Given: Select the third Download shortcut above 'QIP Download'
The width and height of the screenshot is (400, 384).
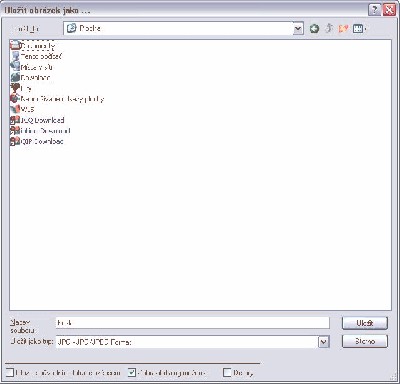Looking at the screenshot, I should click(40, 131).
